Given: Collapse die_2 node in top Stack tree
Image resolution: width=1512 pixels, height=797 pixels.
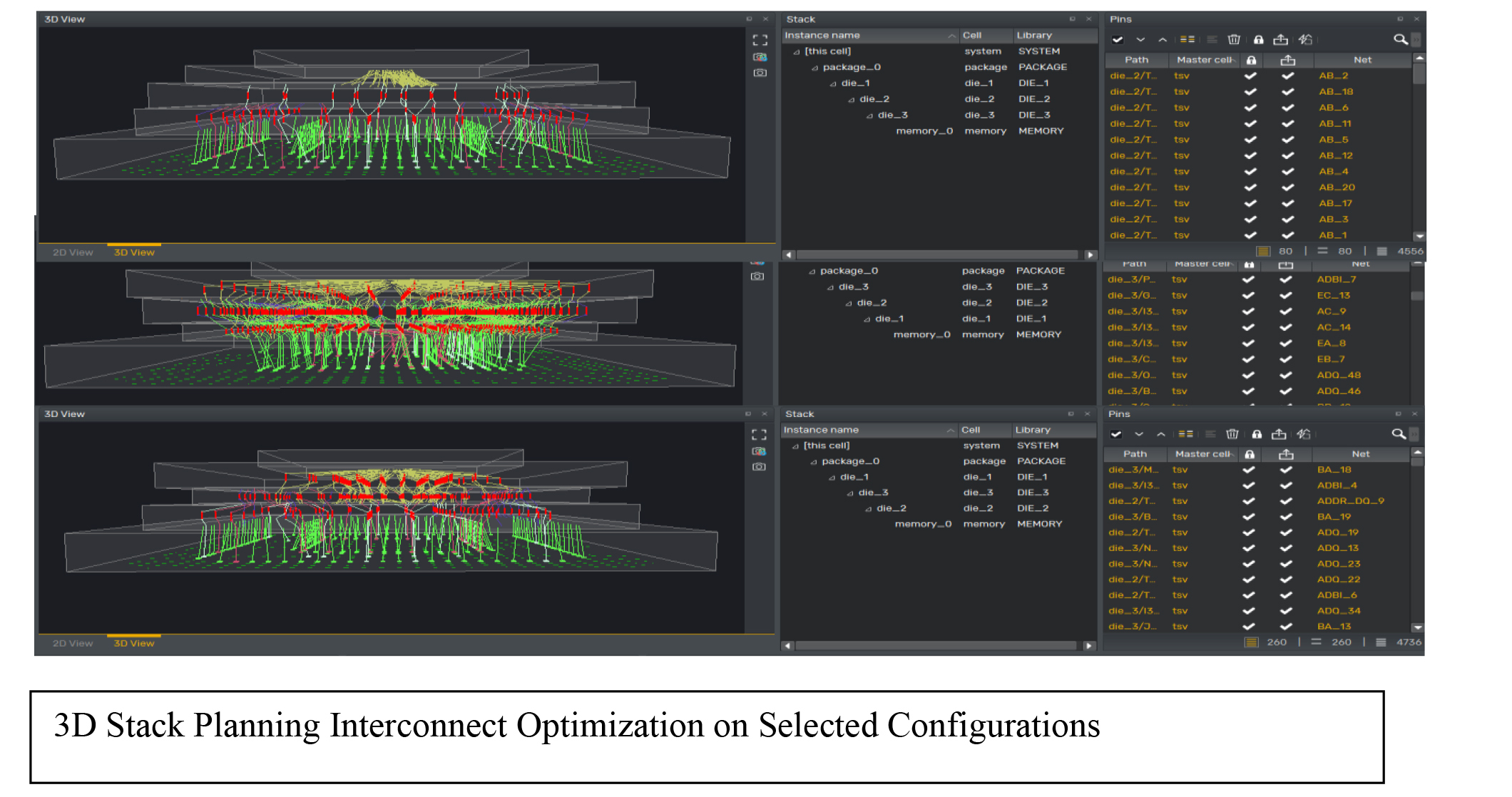Looking at the screenshot, I should pos(851,100).
